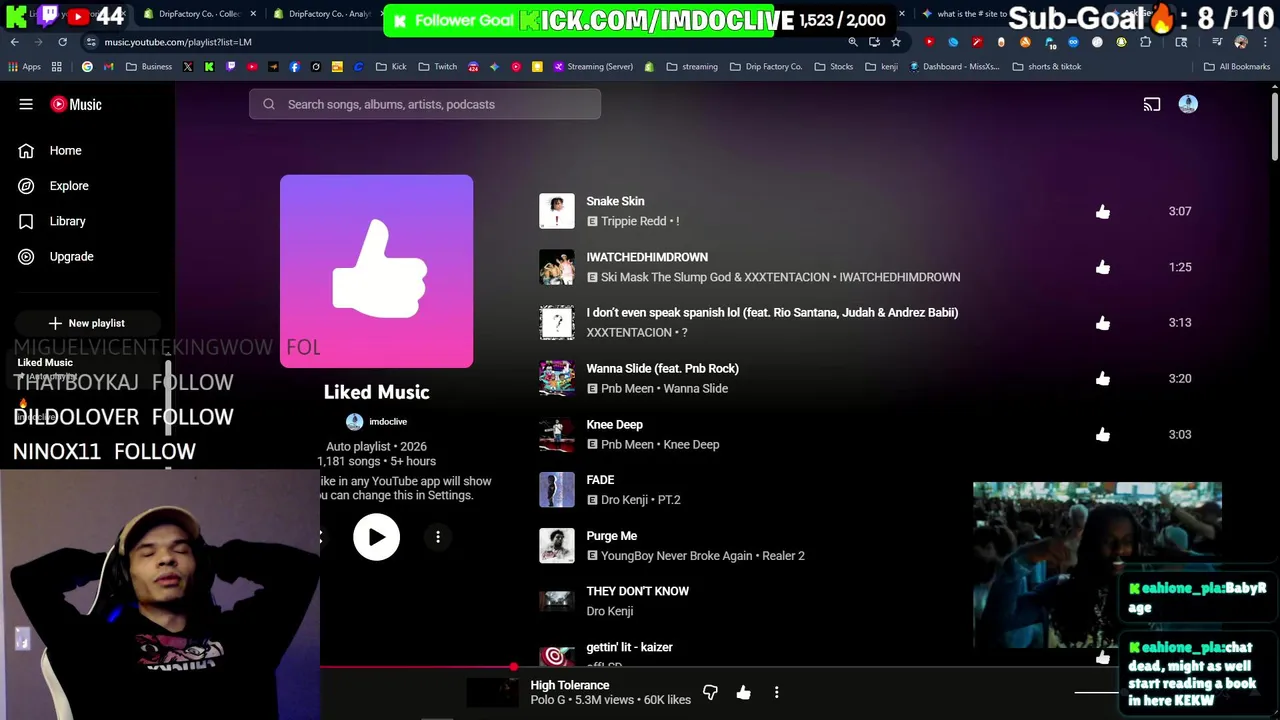The height and width of the screenshot is (720, 1280).
Task: Expand the All Bookmarks folder
Action: pos(1237,67)
